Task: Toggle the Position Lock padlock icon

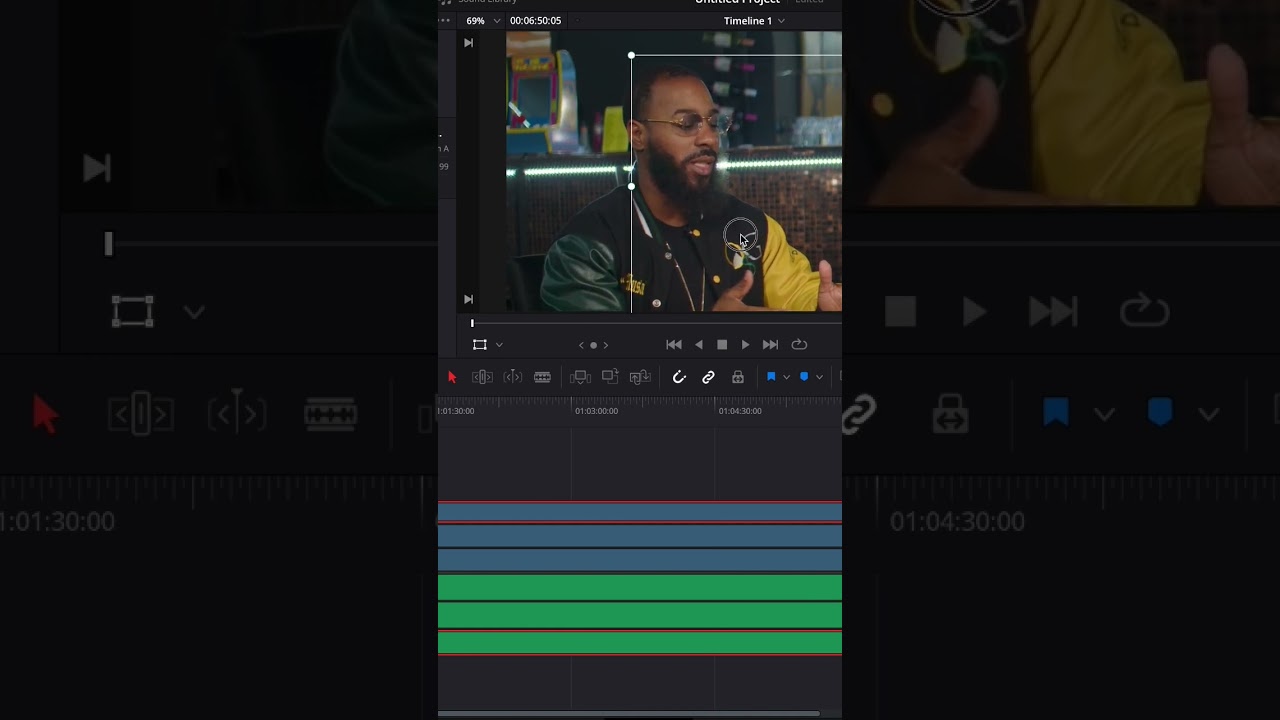Action: pyautogui.click(x=738, y=377)
